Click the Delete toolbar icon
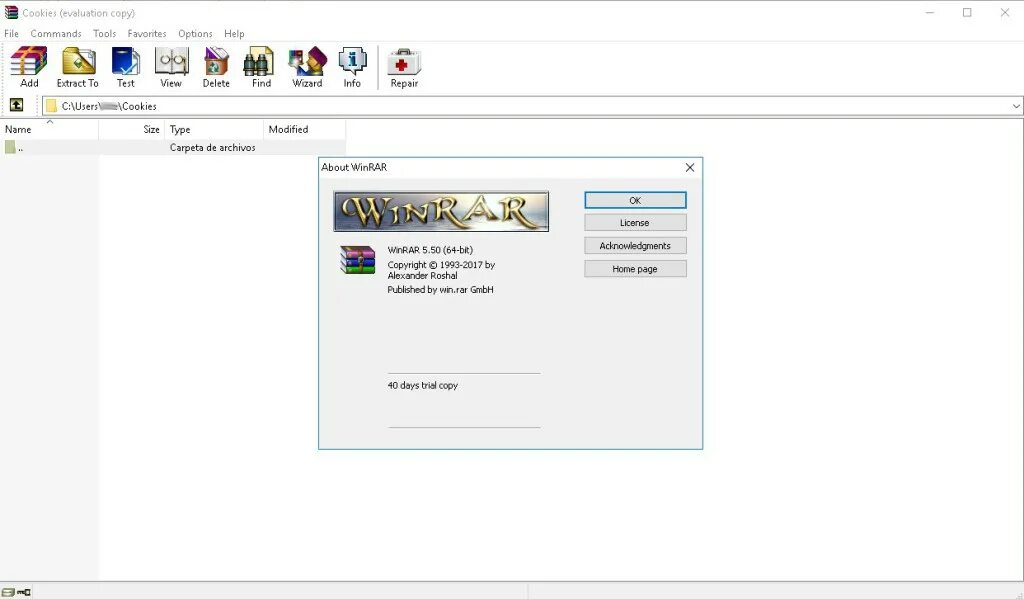The image size is (1024, 599). pyautogui.click(x=216, y=67)
